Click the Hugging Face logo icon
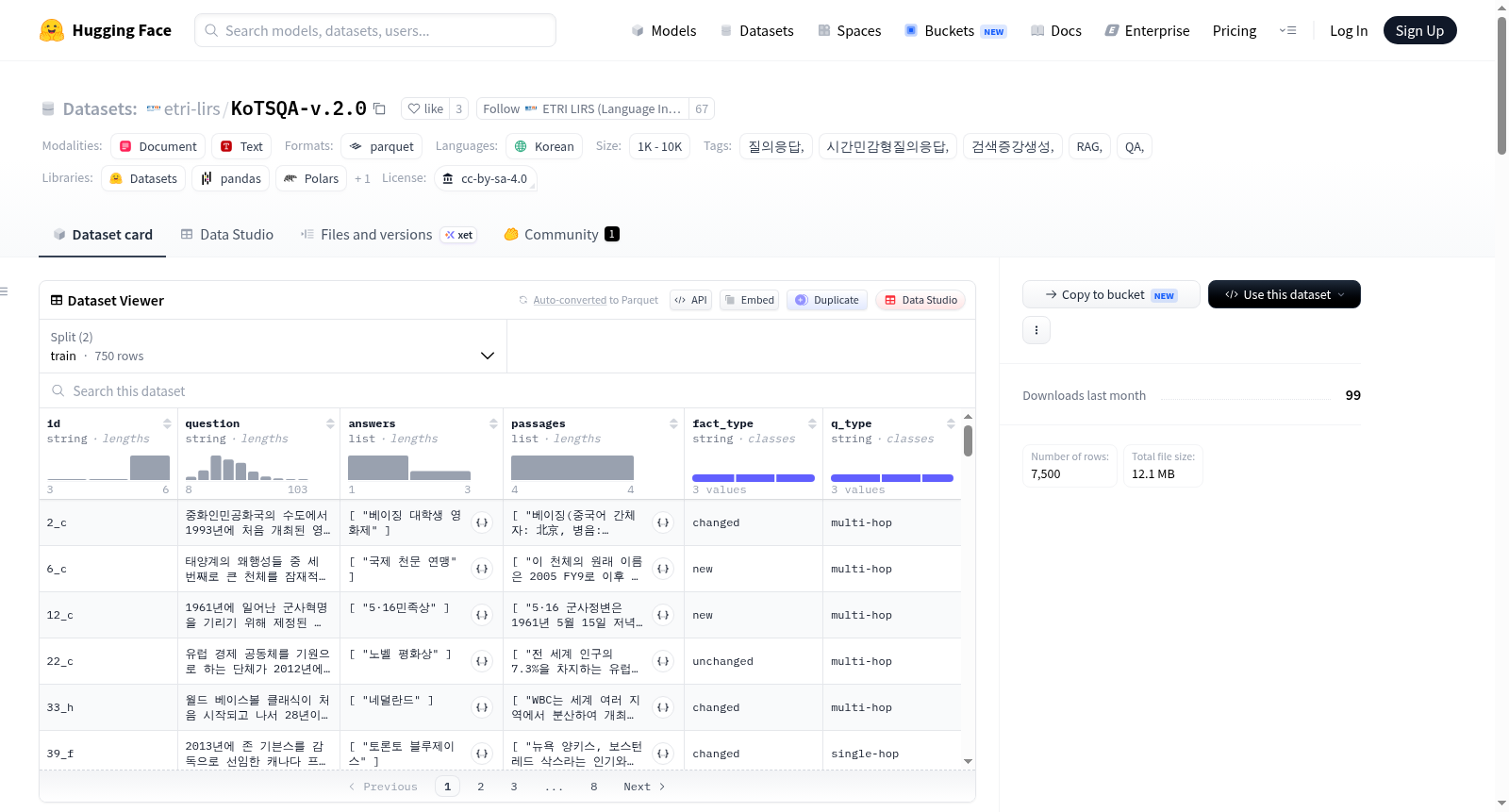The width and height of the screenshot is (1509, 812). 52,30
